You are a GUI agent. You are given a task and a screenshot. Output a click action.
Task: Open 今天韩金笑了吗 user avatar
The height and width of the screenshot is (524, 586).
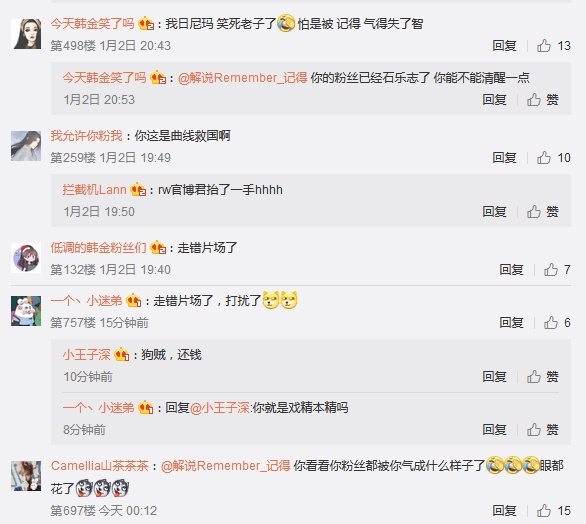(26, 34)
